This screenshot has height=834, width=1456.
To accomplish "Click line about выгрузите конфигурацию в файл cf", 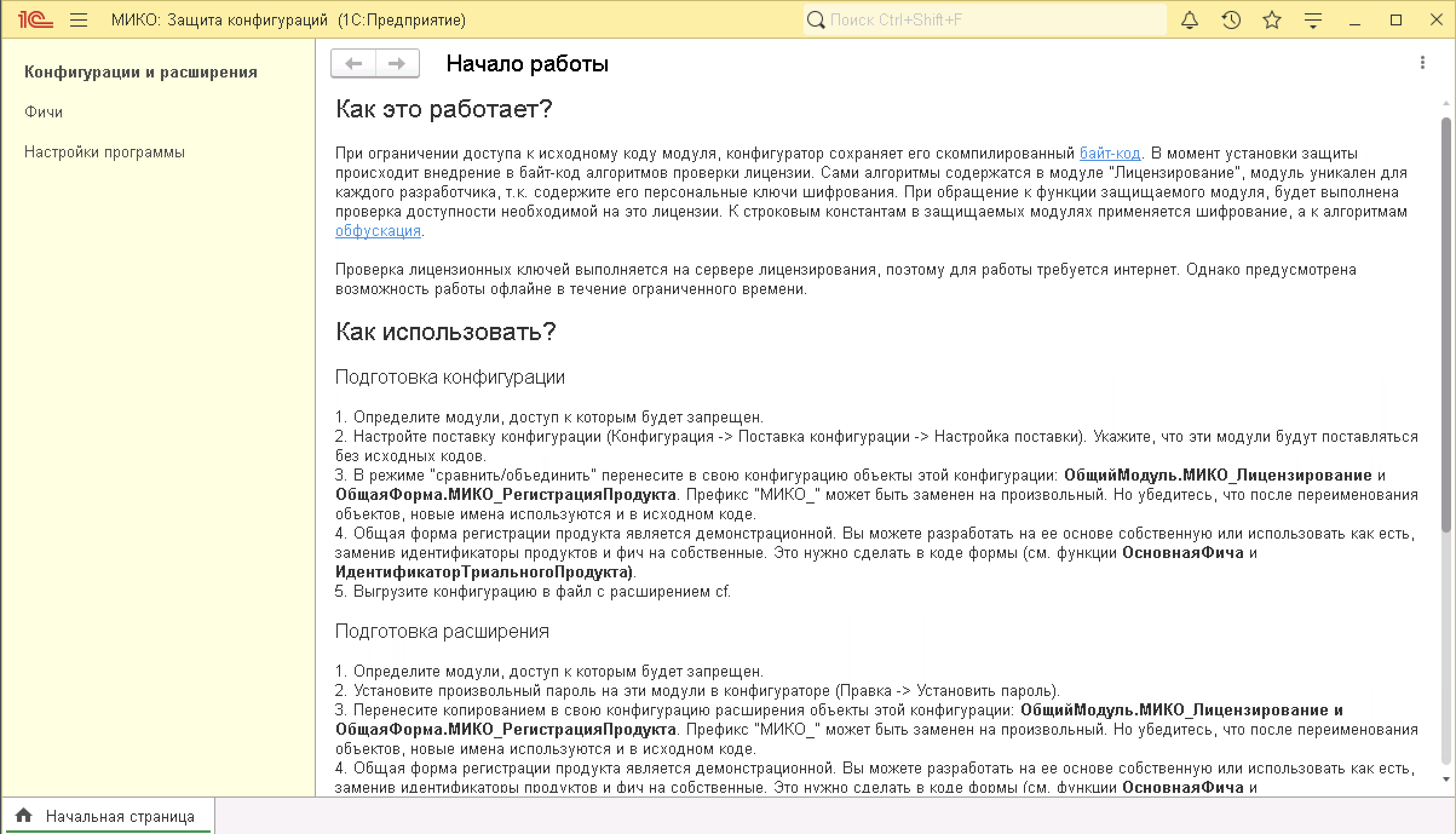I will tap(533, 592).
